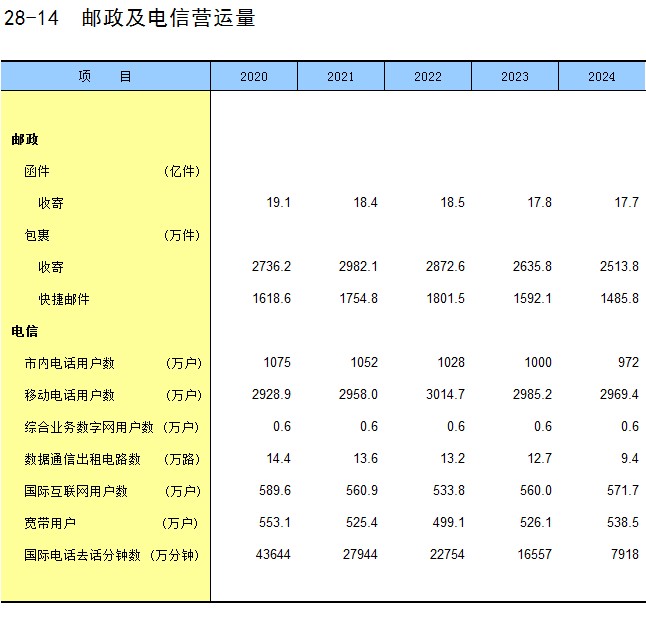The height and width of the screenshot is (635, 646).
Task: Select the 宽带用户 row label
Action: (50, 523)
